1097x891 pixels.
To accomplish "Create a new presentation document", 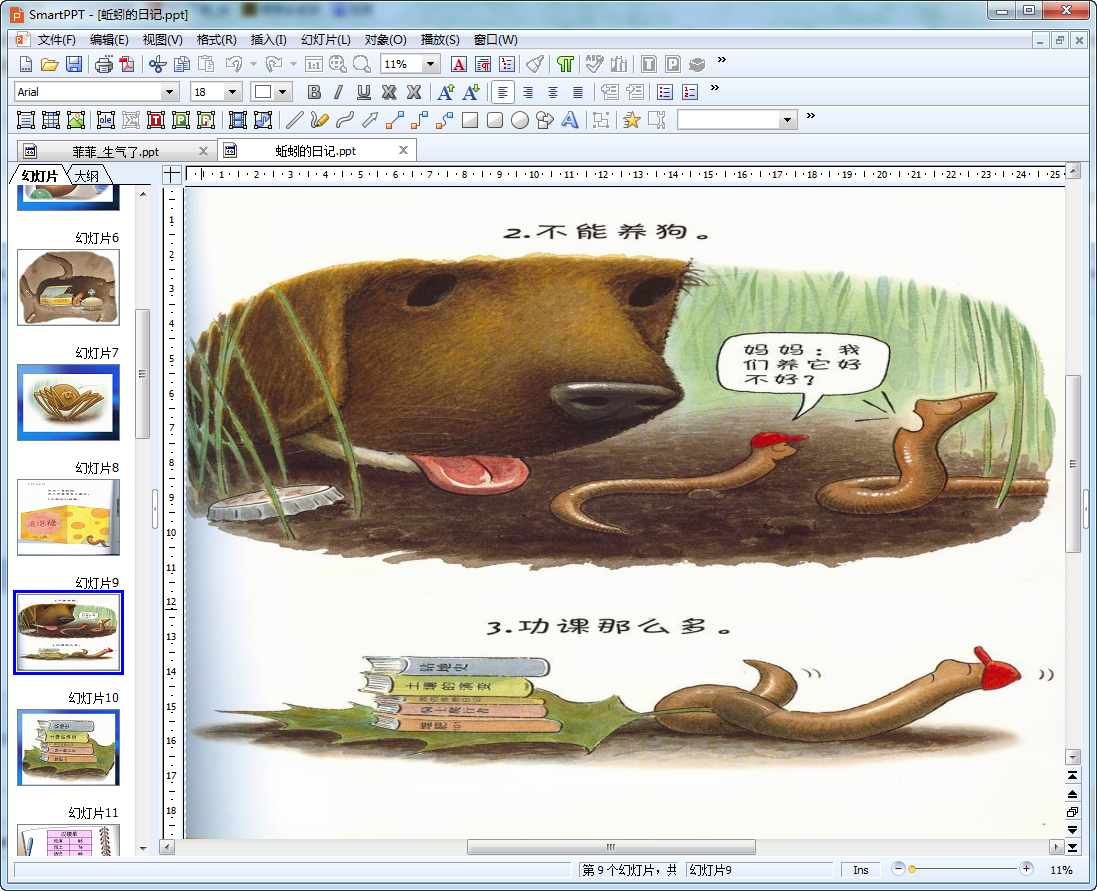I will pos(26,64).
